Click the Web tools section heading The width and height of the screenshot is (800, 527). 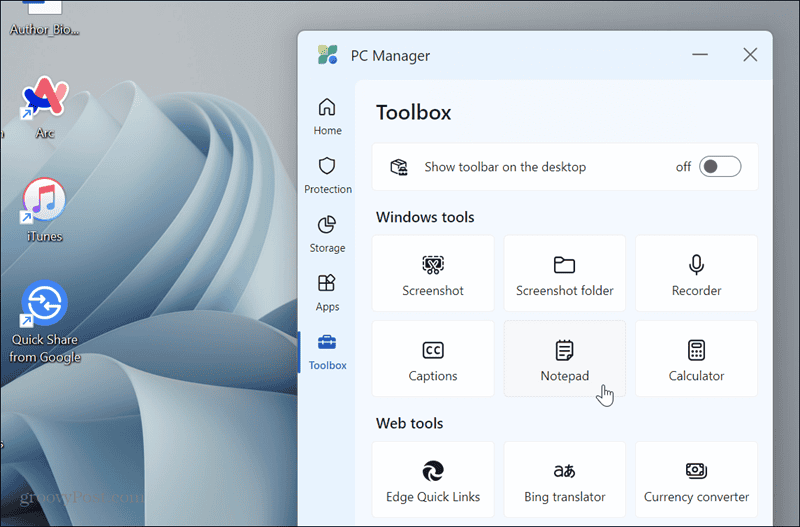(x=409, y=423)
